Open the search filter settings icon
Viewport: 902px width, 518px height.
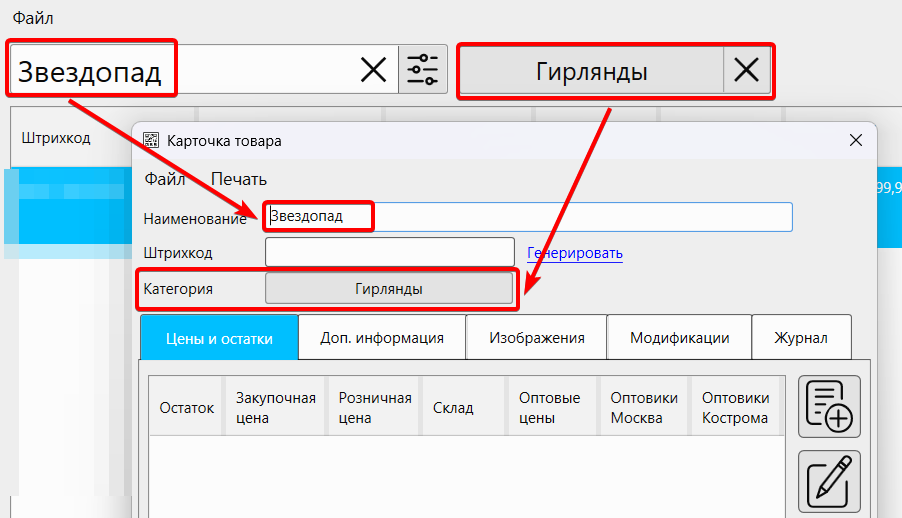(423, 70)
